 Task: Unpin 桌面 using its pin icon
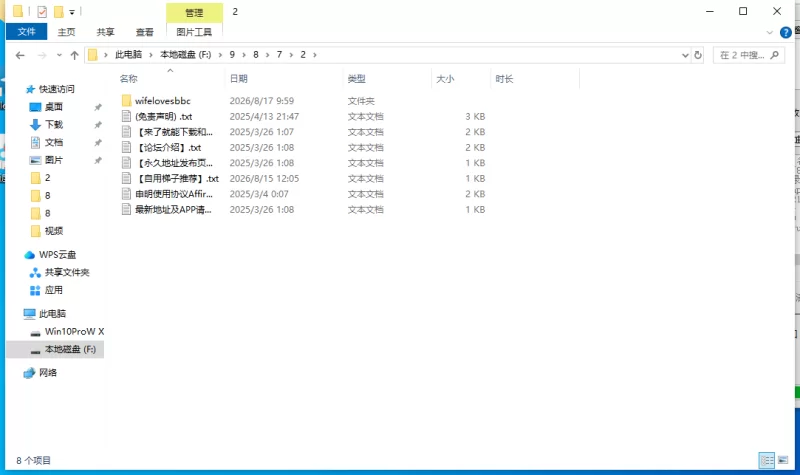pyautogui.click(x=98, y=107)
